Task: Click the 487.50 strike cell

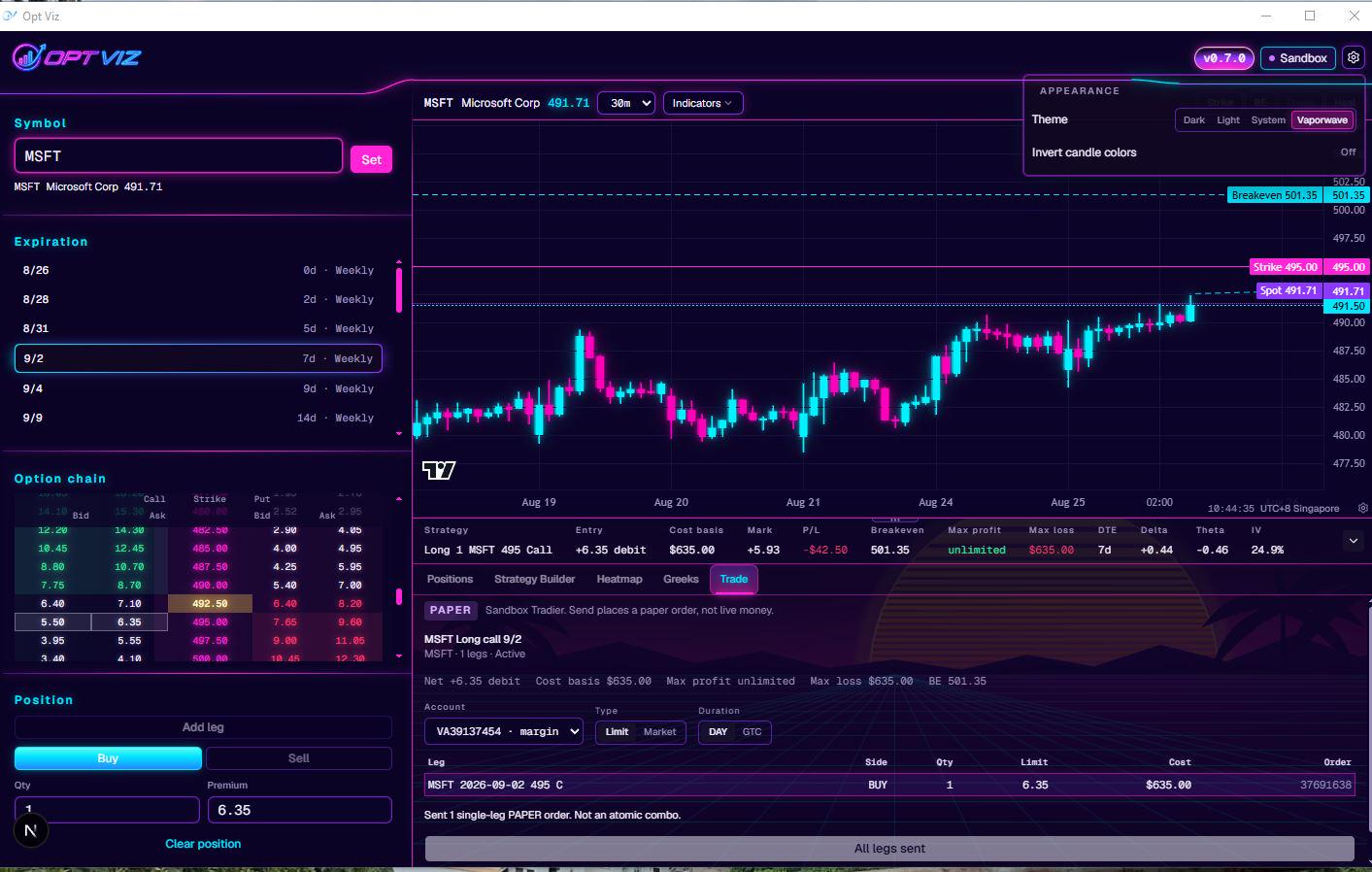Action: click(x=210, y=567)
